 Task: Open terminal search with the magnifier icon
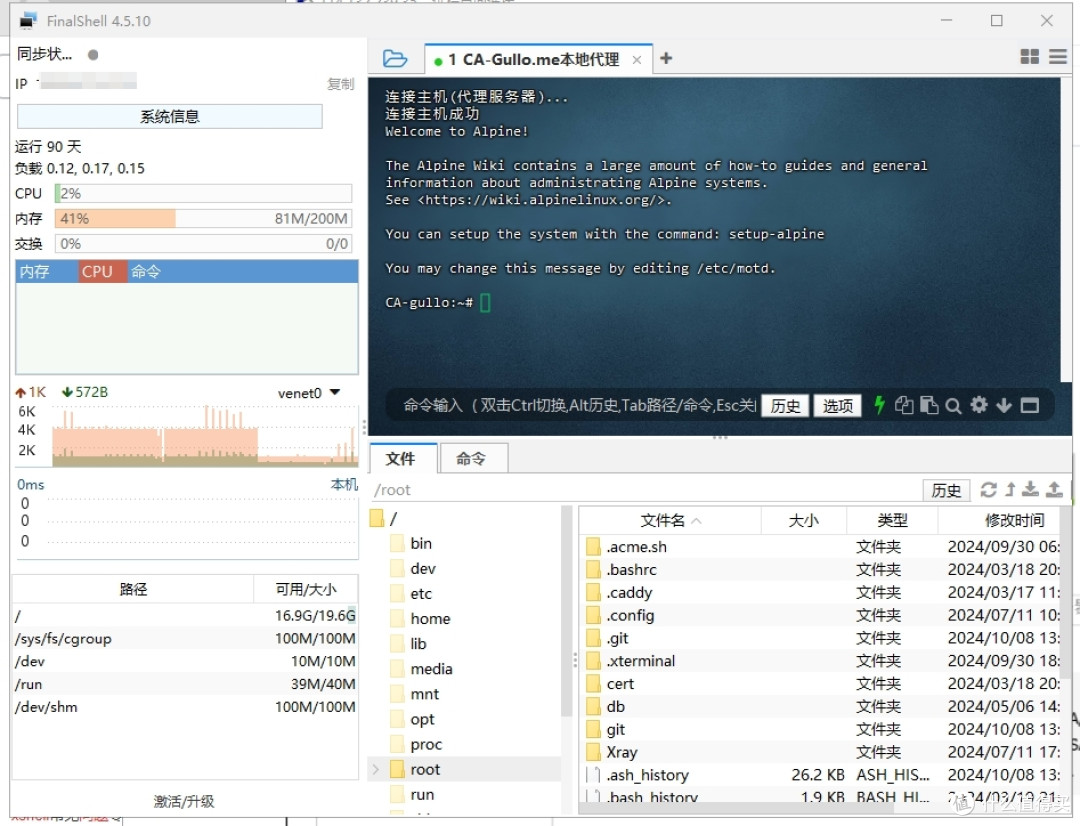click(952, 405)
